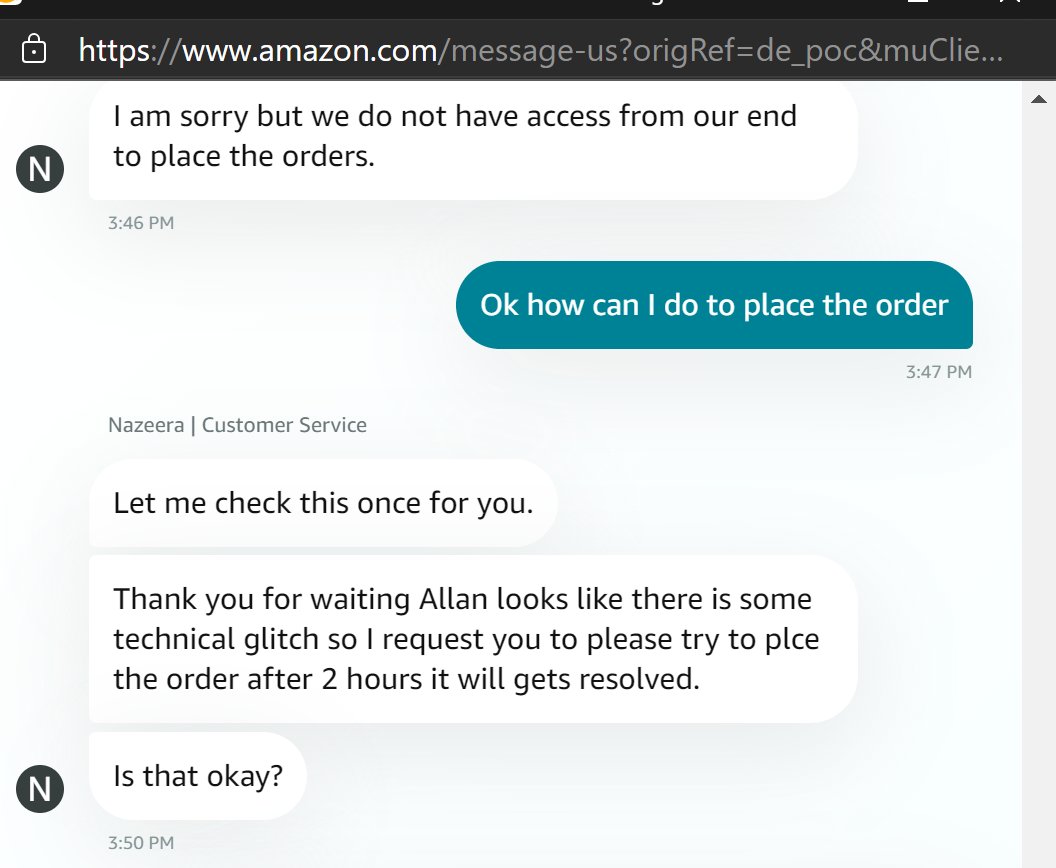Click the 3:46 PM timestamp
The width and height of the screenshot is (1056, 868).
(x=141, y=223)
